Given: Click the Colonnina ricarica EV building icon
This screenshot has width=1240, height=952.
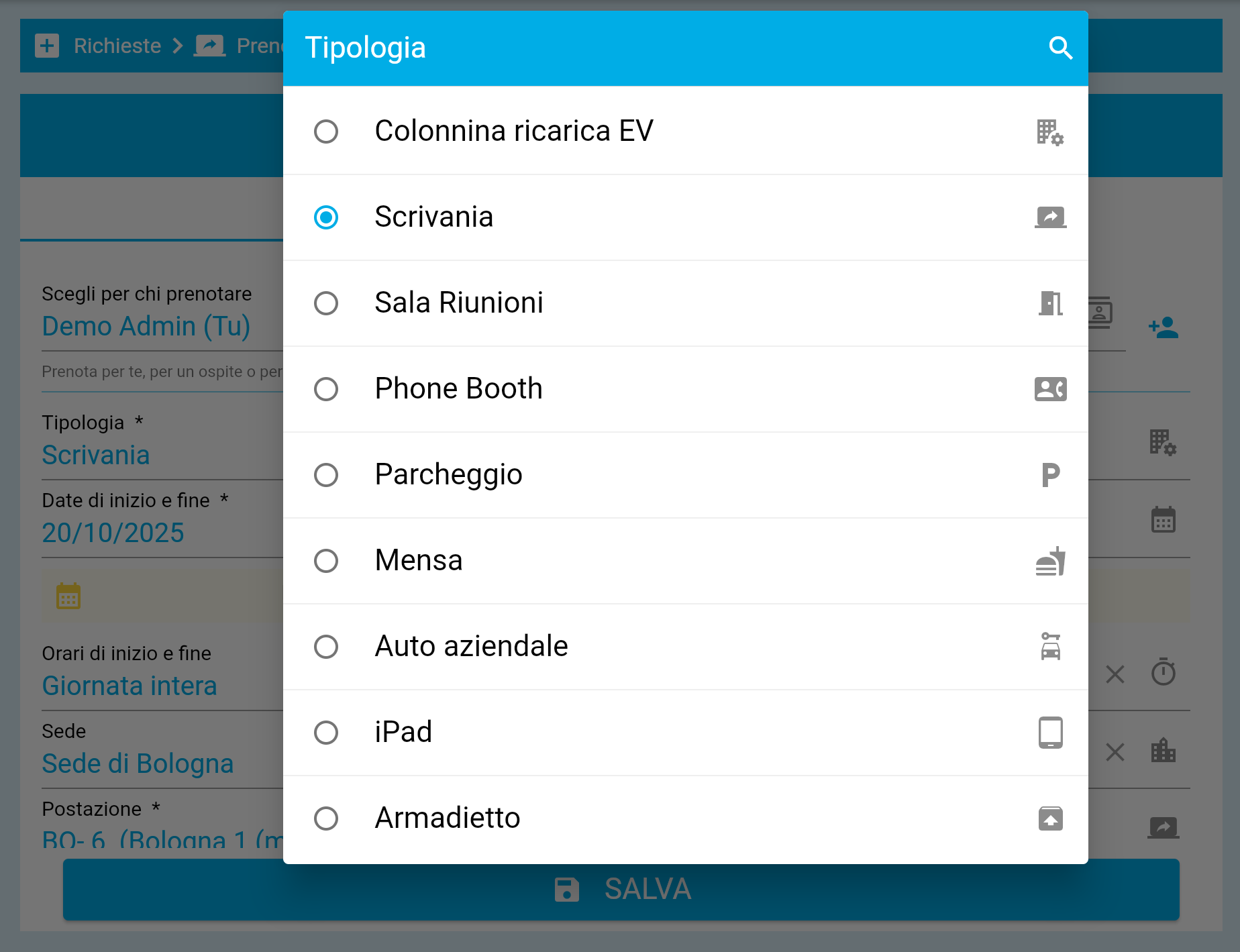Looking at the screenshot, I should (1050, 131).
